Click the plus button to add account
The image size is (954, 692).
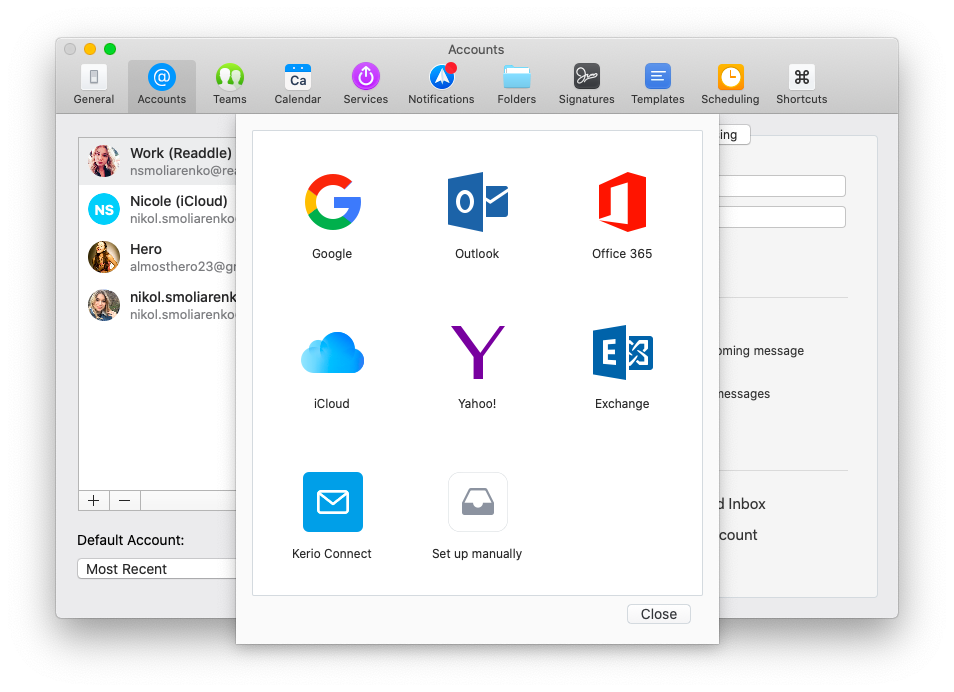[94, 500]
